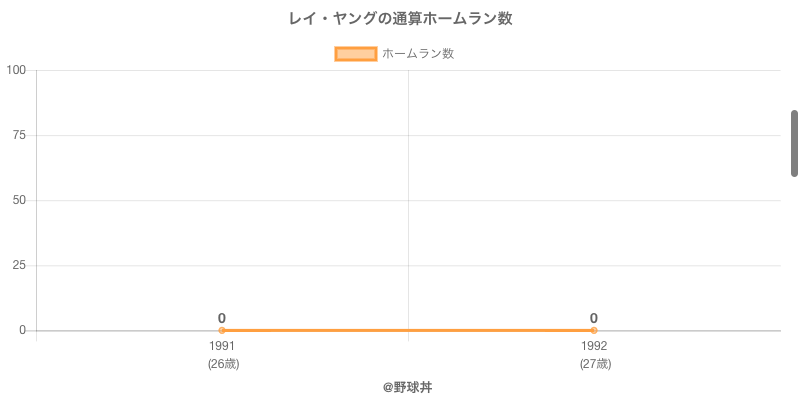Screen dimensions: 800x400
Task: Click the orange legend color box
Action: (355, 54)
